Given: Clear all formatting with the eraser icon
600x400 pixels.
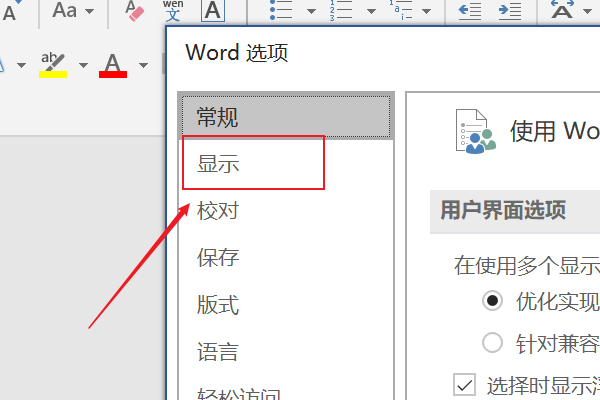Looking at the screenshot, I should (x=134, y=11).
